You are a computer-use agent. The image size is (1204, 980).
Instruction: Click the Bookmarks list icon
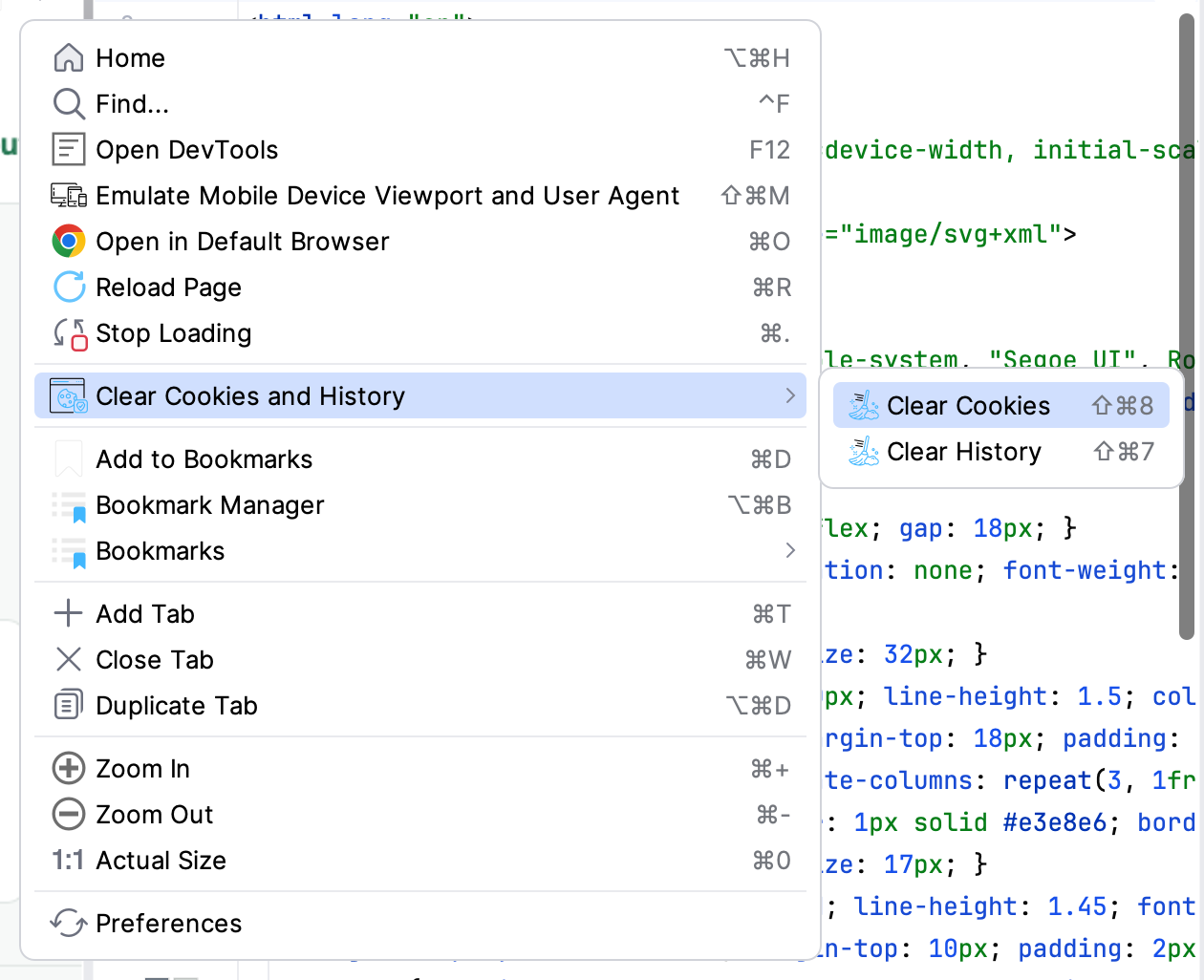(69, 552)
